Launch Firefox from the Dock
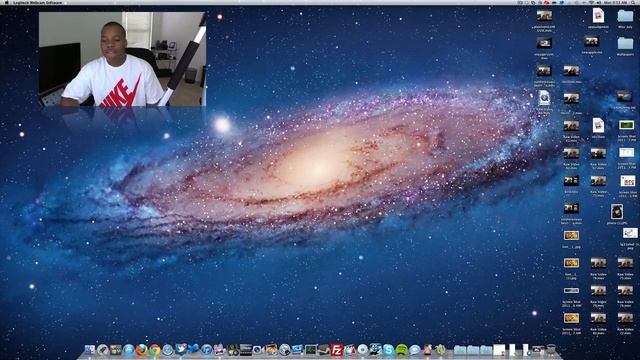This screenshot has height=360, width=640. coord(142,350)
